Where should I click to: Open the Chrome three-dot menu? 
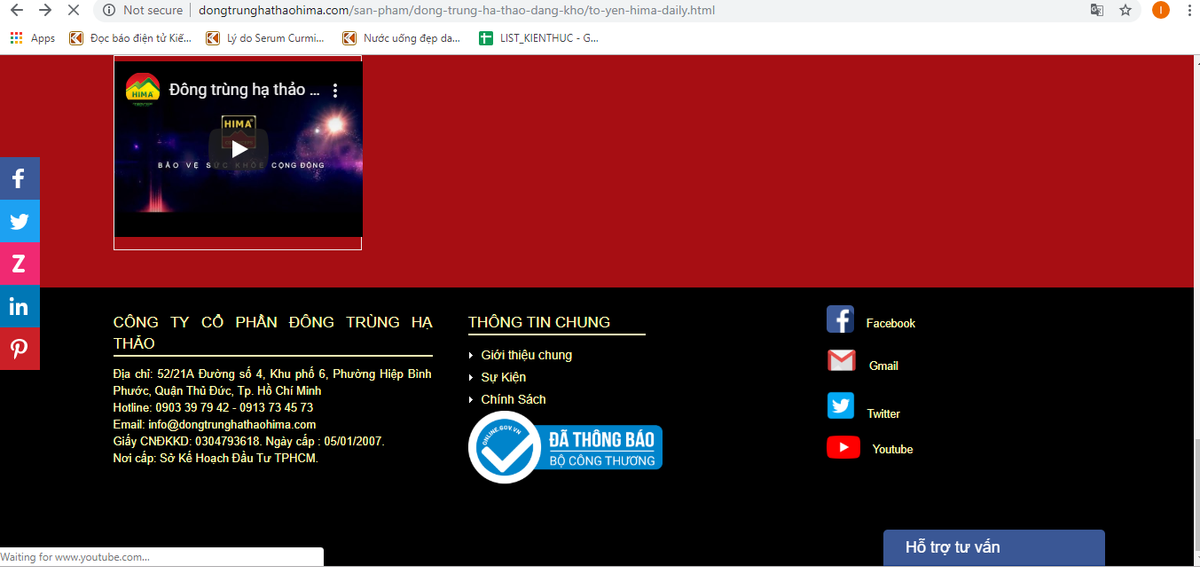[1188, 10]
